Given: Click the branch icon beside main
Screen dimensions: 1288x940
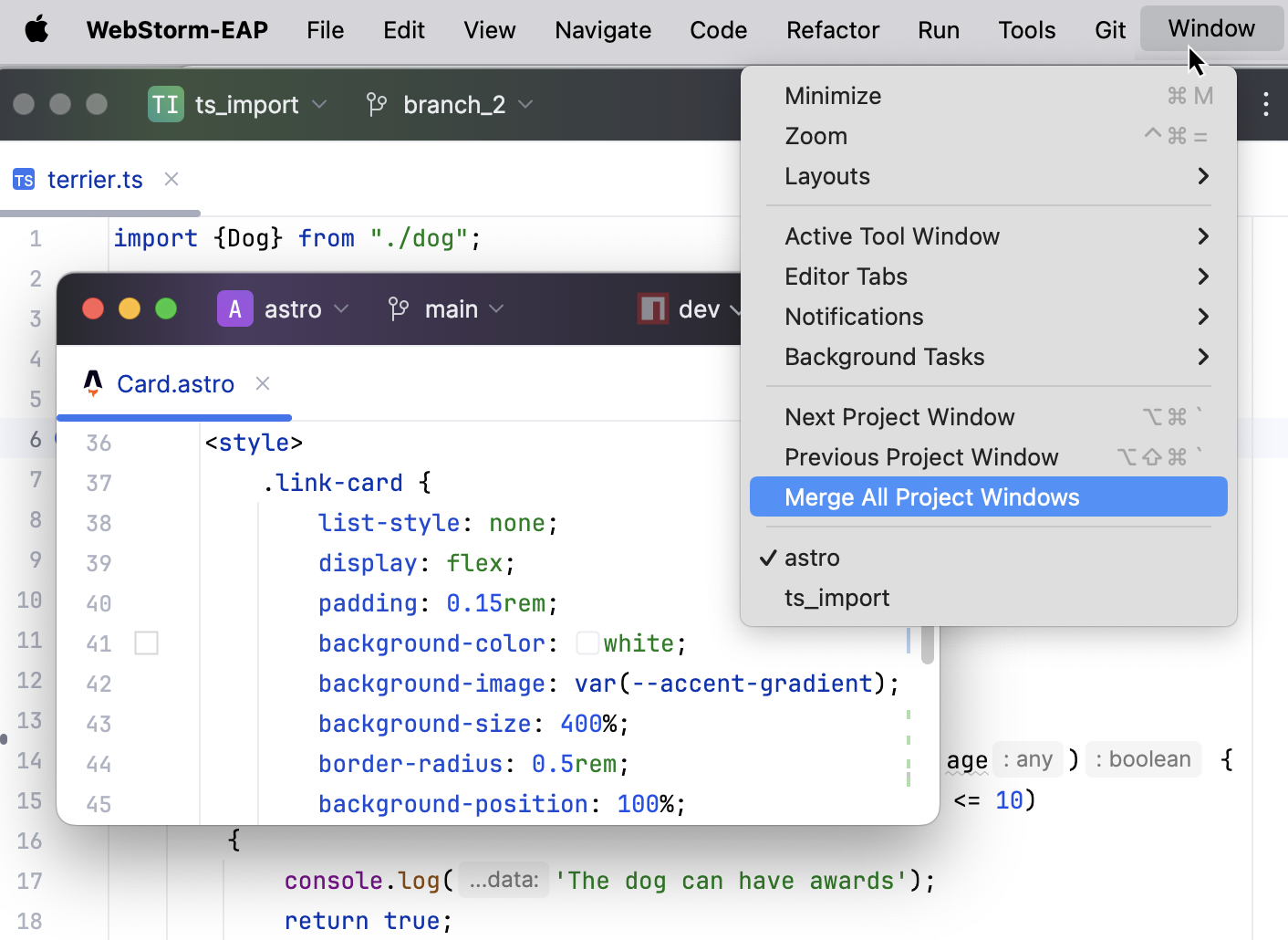Looking at the screenshot, I should point(398,308).
